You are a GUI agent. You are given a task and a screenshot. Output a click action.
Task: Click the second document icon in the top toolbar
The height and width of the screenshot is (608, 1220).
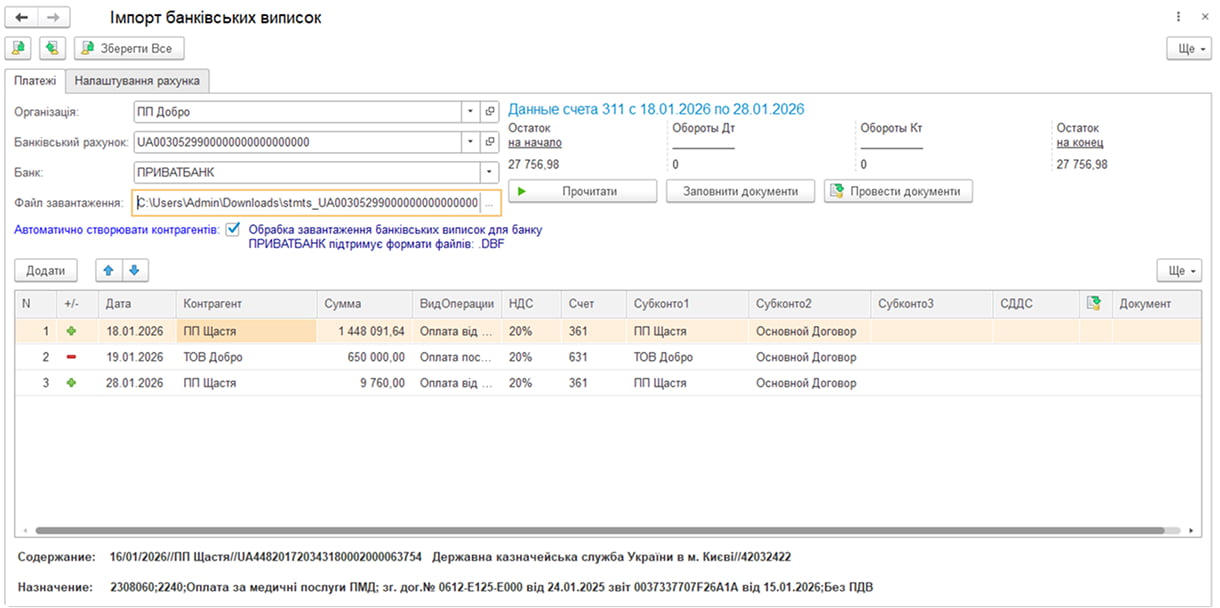[x=52, y=48]
